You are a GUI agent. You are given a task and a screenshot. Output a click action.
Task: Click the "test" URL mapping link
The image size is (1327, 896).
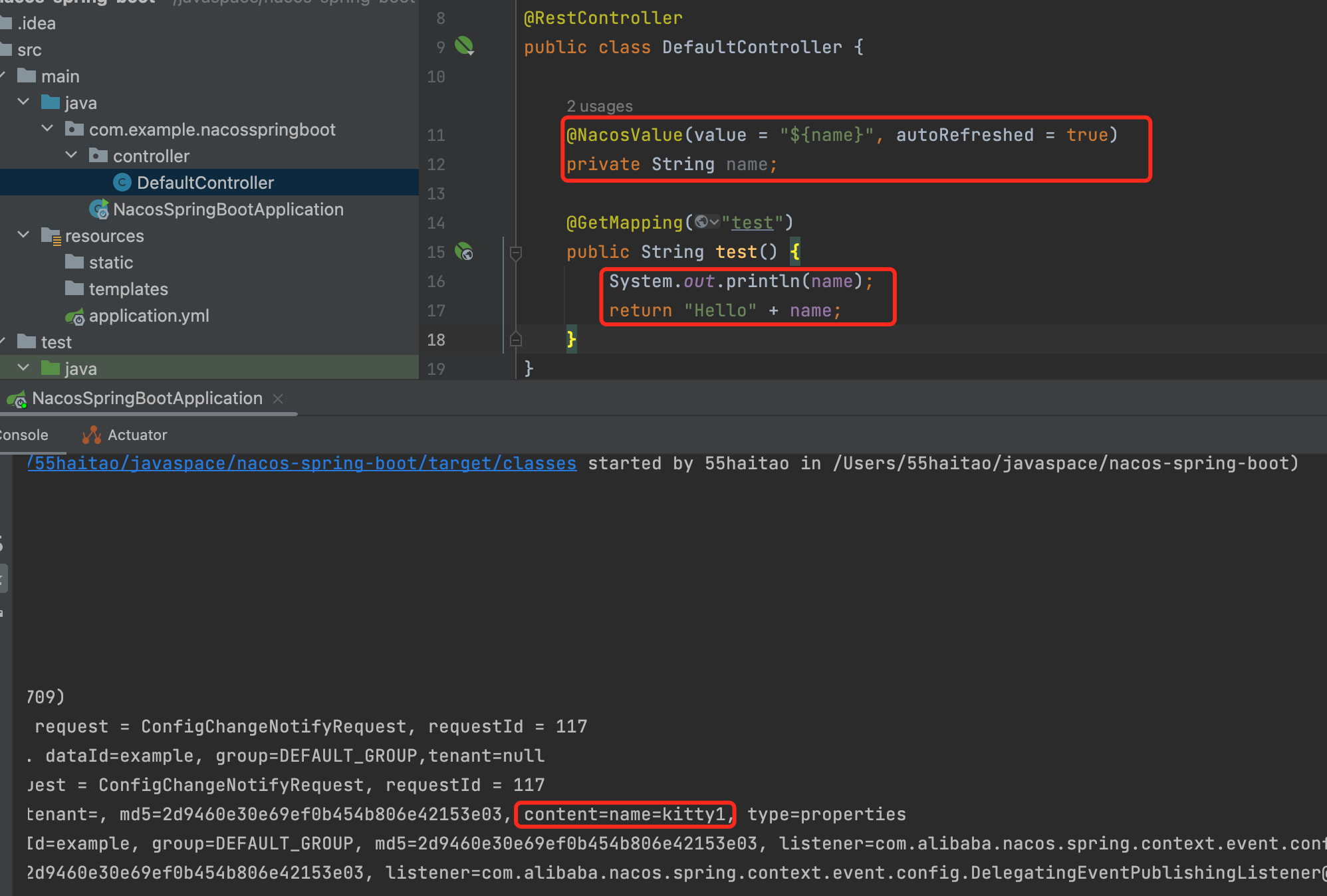tap(753, 223)
